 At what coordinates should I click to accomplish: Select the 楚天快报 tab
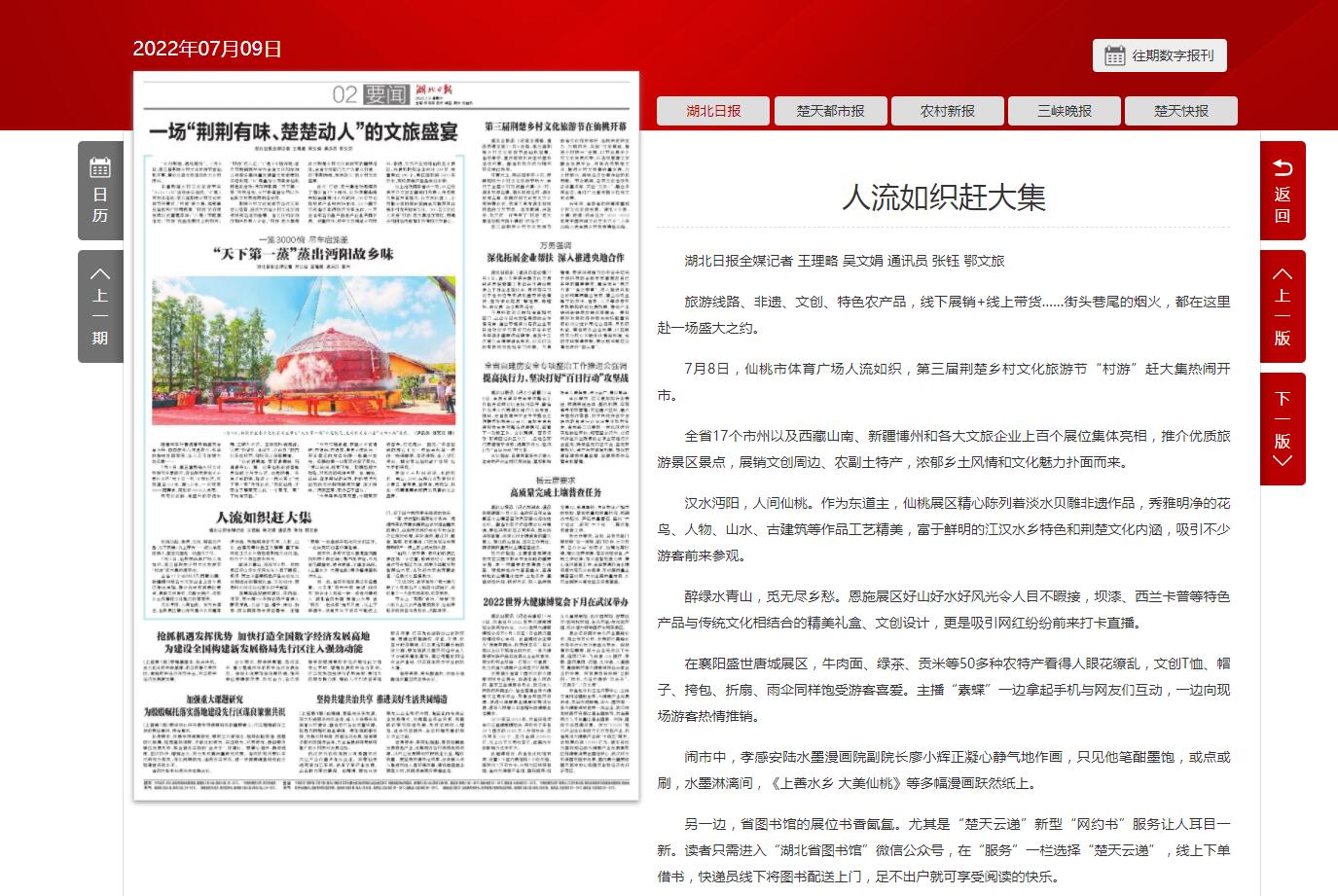click(x=1180, y=111)
